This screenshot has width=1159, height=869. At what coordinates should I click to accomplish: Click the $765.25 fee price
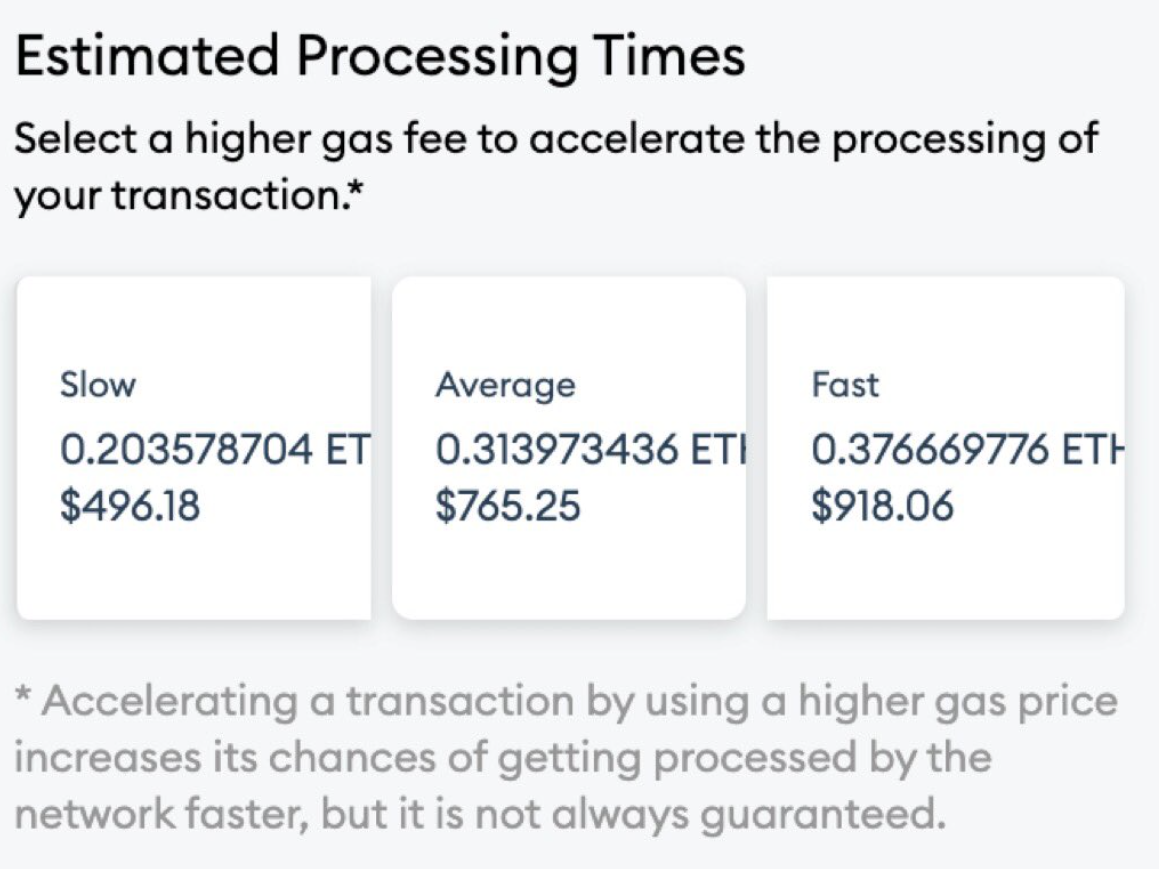tap(508, 506)
